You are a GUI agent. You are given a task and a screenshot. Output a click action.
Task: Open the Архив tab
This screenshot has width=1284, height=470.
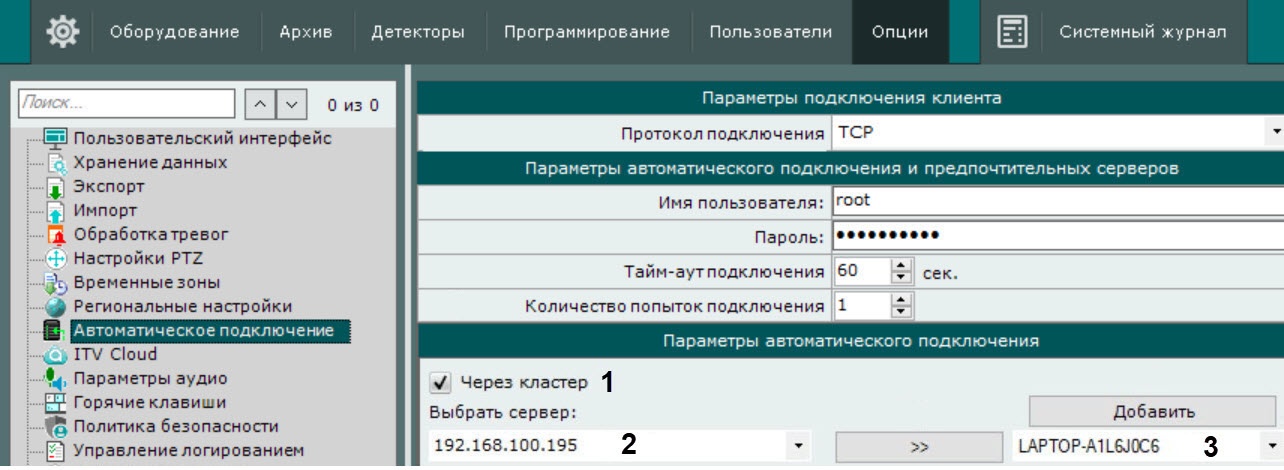point(305,32)
